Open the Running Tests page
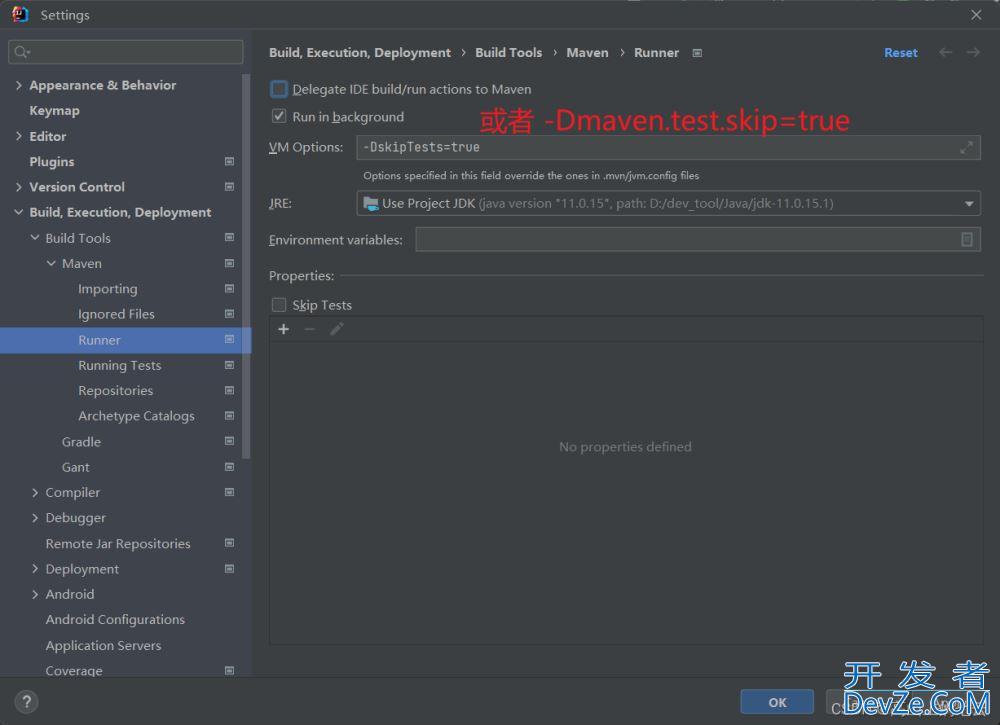This screenshot has height=725, width=1000. click(119, 365)
